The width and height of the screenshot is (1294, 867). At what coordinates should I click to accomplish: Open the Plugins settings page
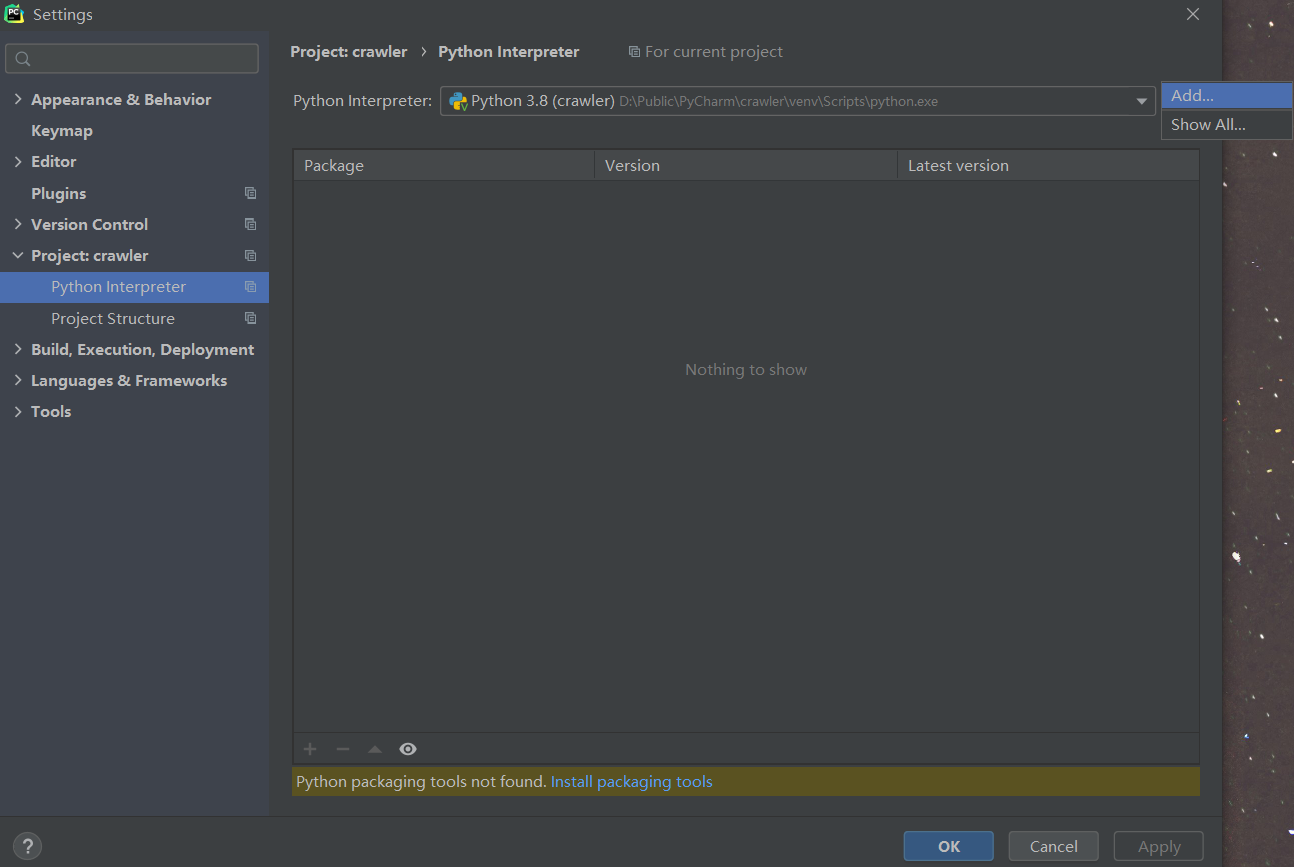coord(58,193)
